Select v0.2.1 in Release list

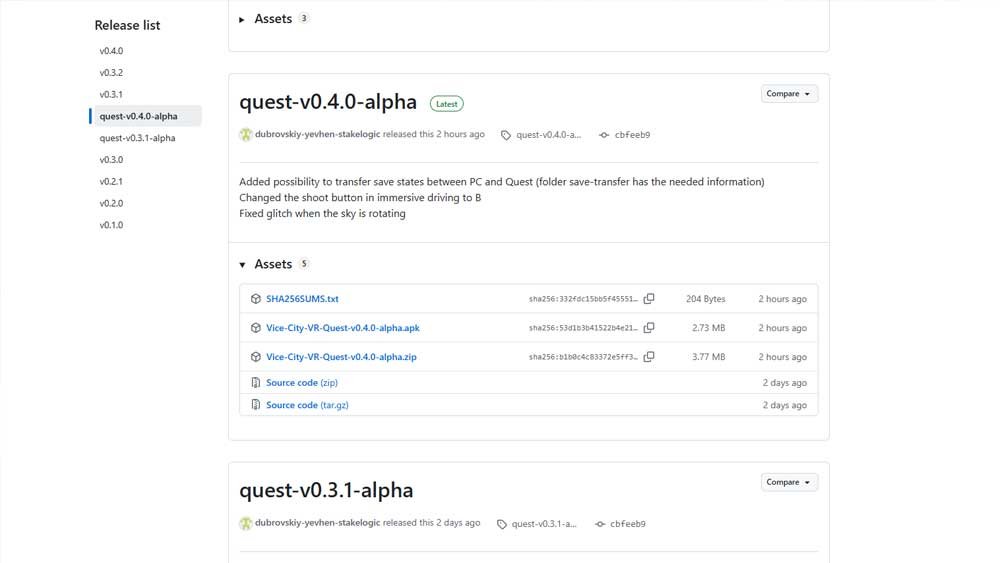tap(111, 181)
